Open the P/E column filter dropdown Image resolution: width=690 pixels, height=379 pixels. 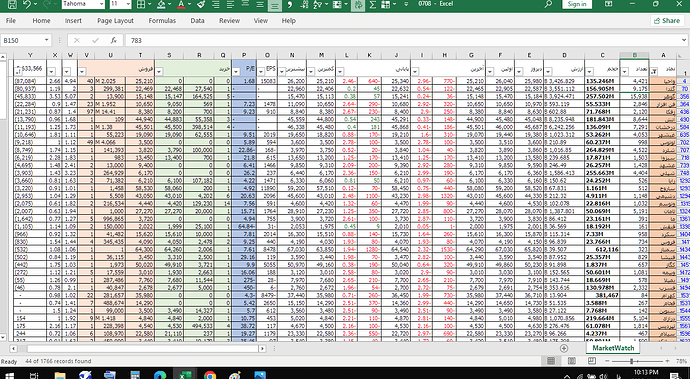click(236, 72)
